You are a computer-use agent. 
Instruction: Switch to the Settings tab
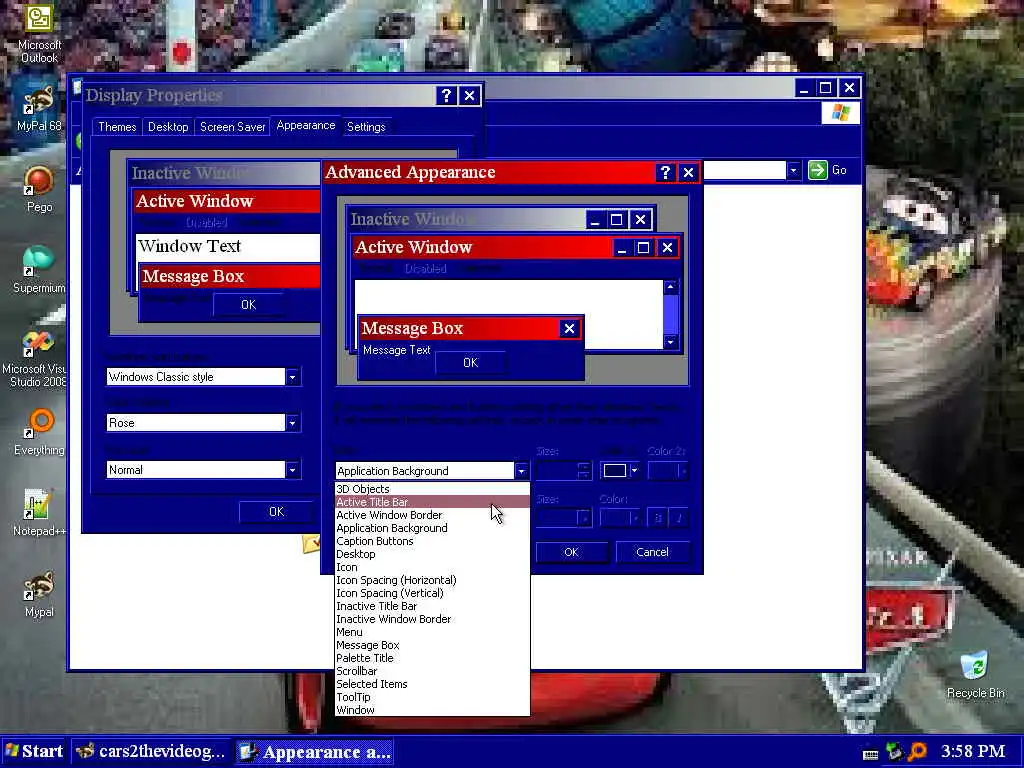366,127
